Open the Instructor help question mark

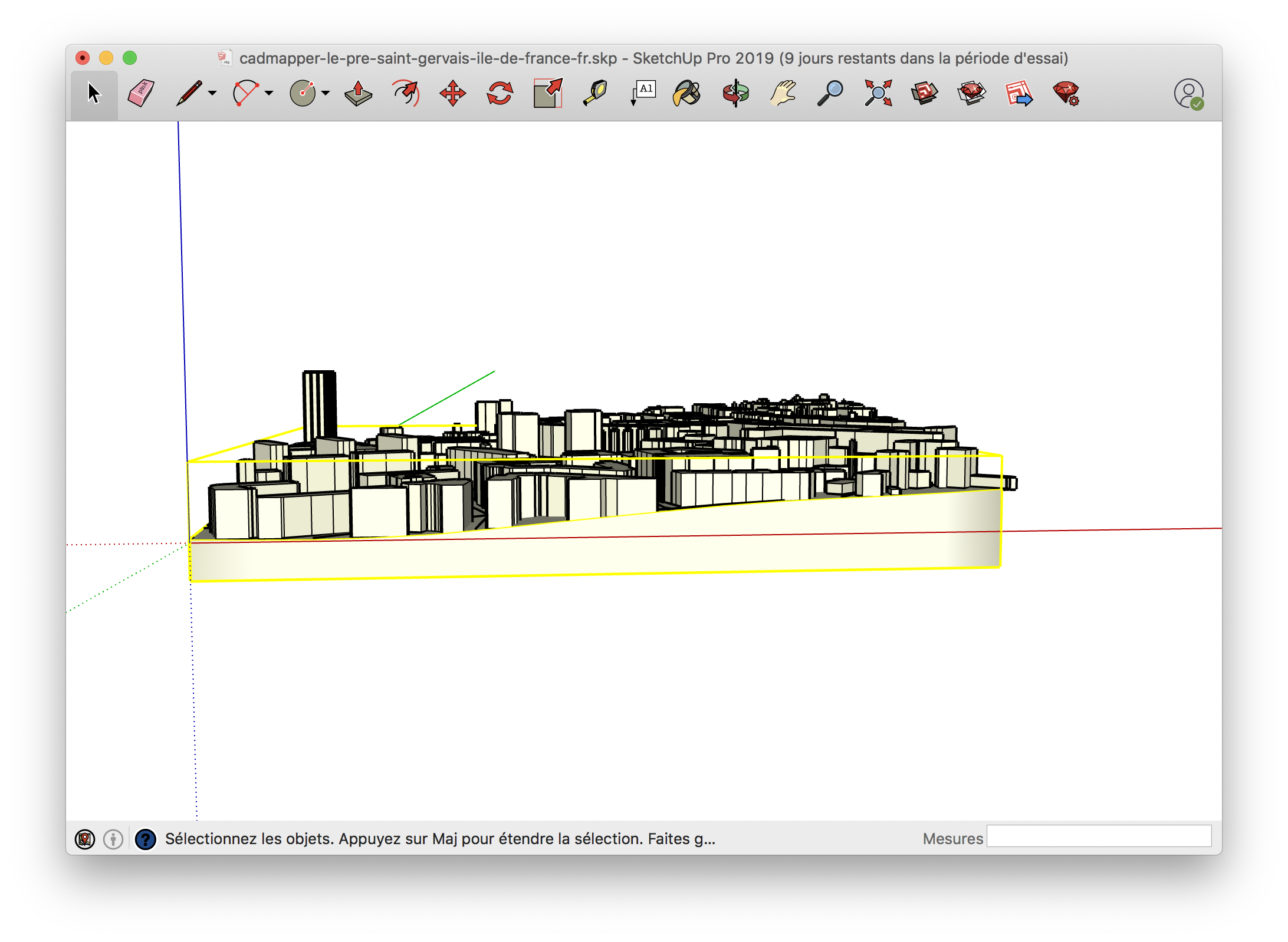(x=146, y=839)
